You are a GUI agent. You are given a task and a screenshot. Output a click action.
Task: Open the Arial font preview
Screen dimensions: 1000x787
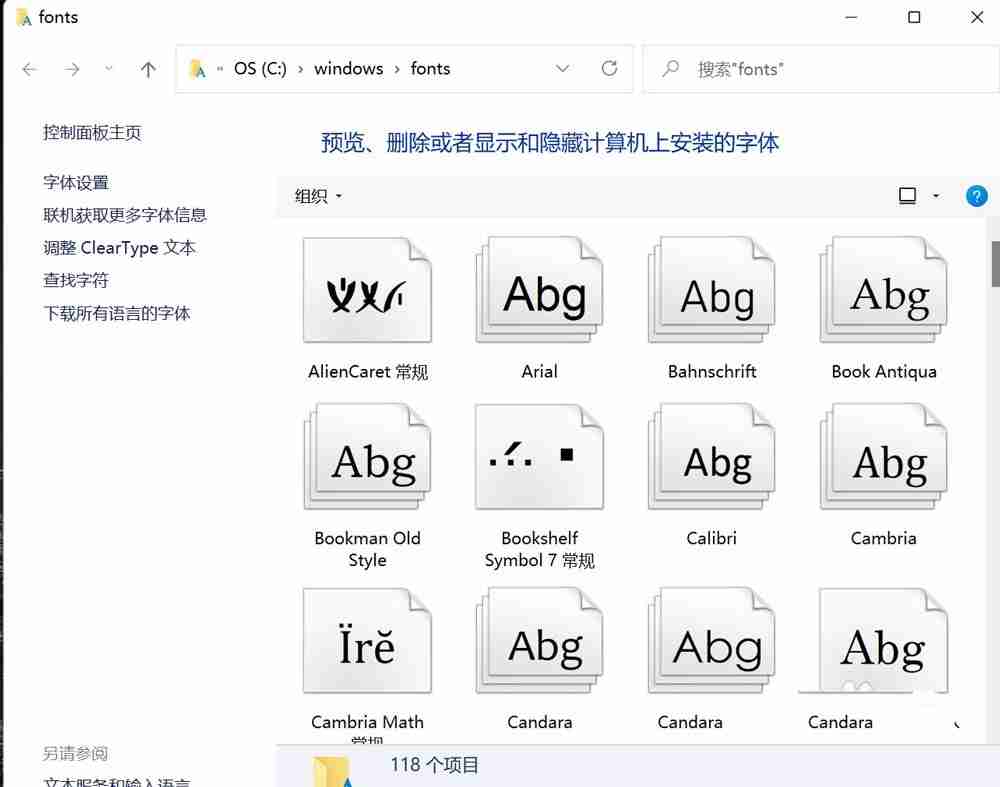click(539, 290)
